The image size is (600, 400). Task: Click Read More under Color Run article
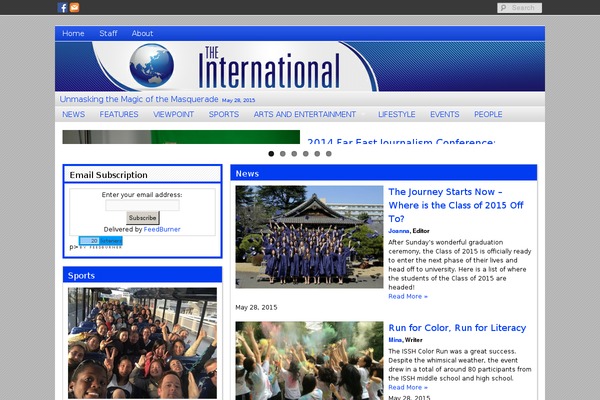408,387
